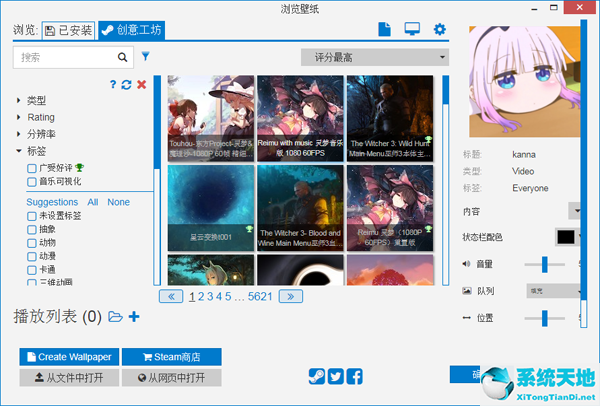
Task: Click the filter funnel icon beside search
Action: tap(146, 57)
